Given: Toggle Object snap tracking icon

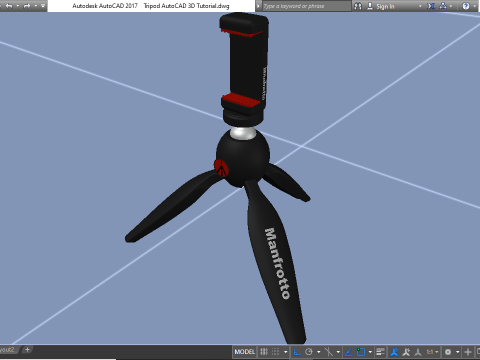Looking at the screenshot, I should pos(348,352).
